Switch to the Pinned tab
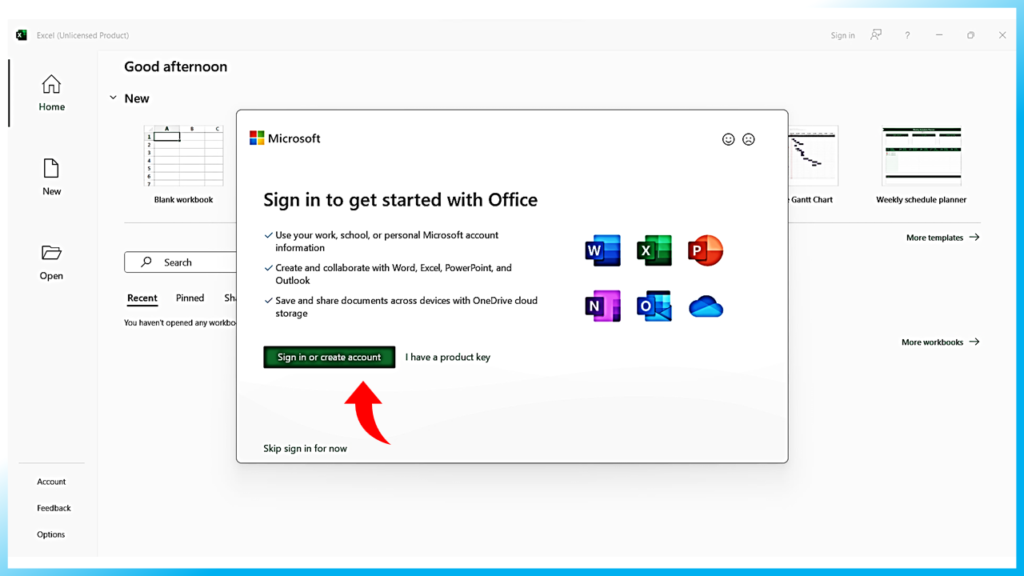Screen dimensions: 1024x576 pyautogui.click(x=190, y=298)
